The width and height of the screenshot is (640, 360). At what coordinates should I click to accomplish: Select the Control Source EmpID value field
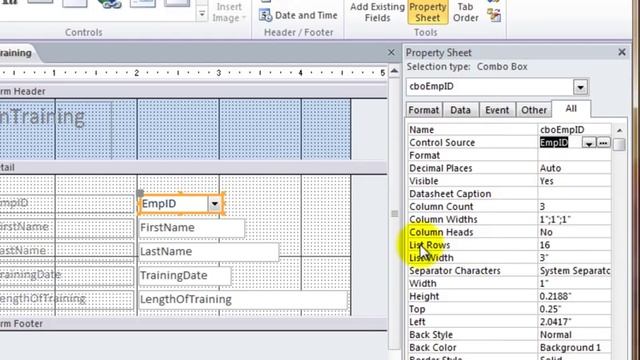(560, 142)
